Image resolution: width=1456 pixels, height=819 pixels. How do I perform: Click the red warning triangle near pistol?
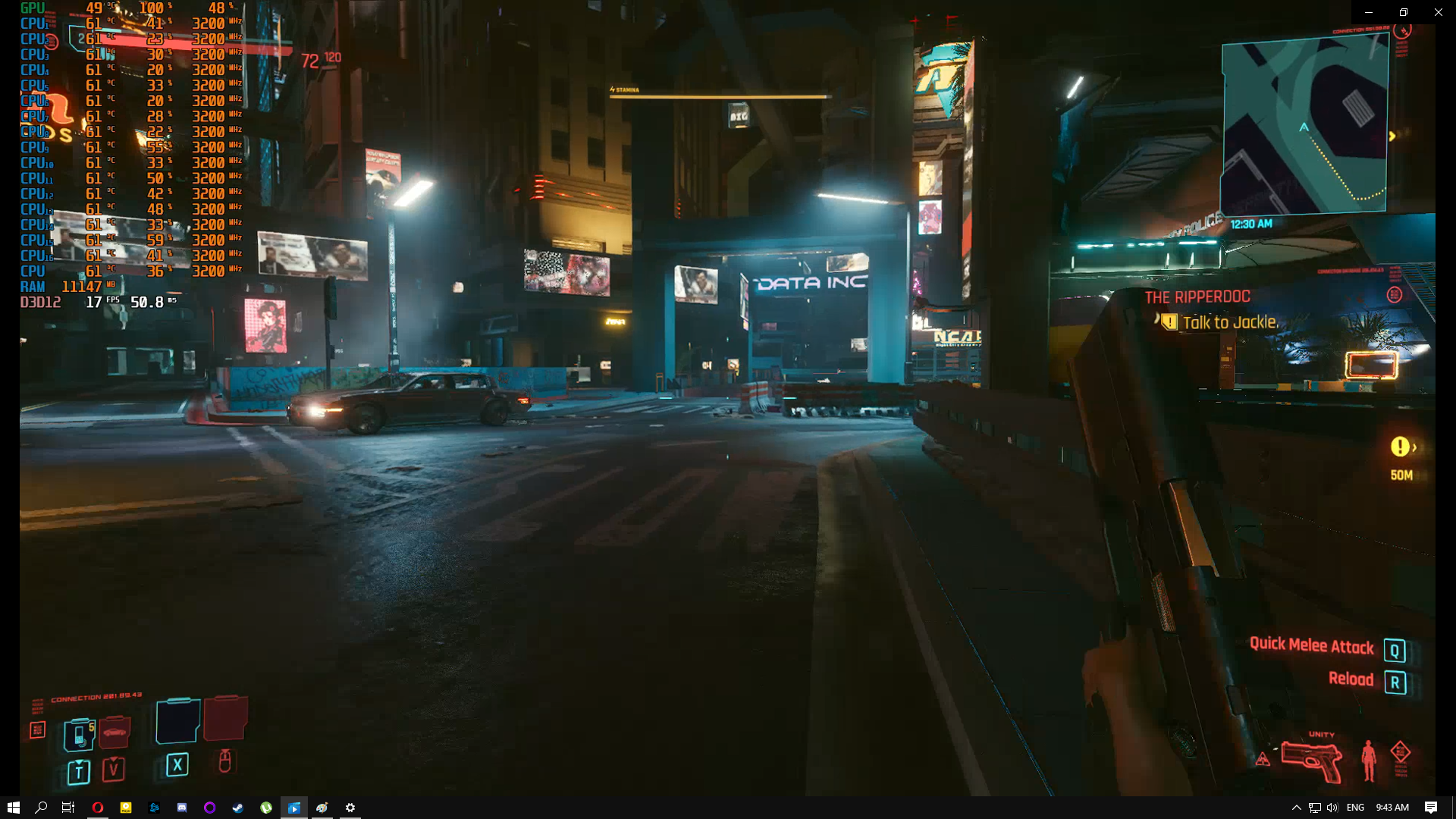[1263, 759]
